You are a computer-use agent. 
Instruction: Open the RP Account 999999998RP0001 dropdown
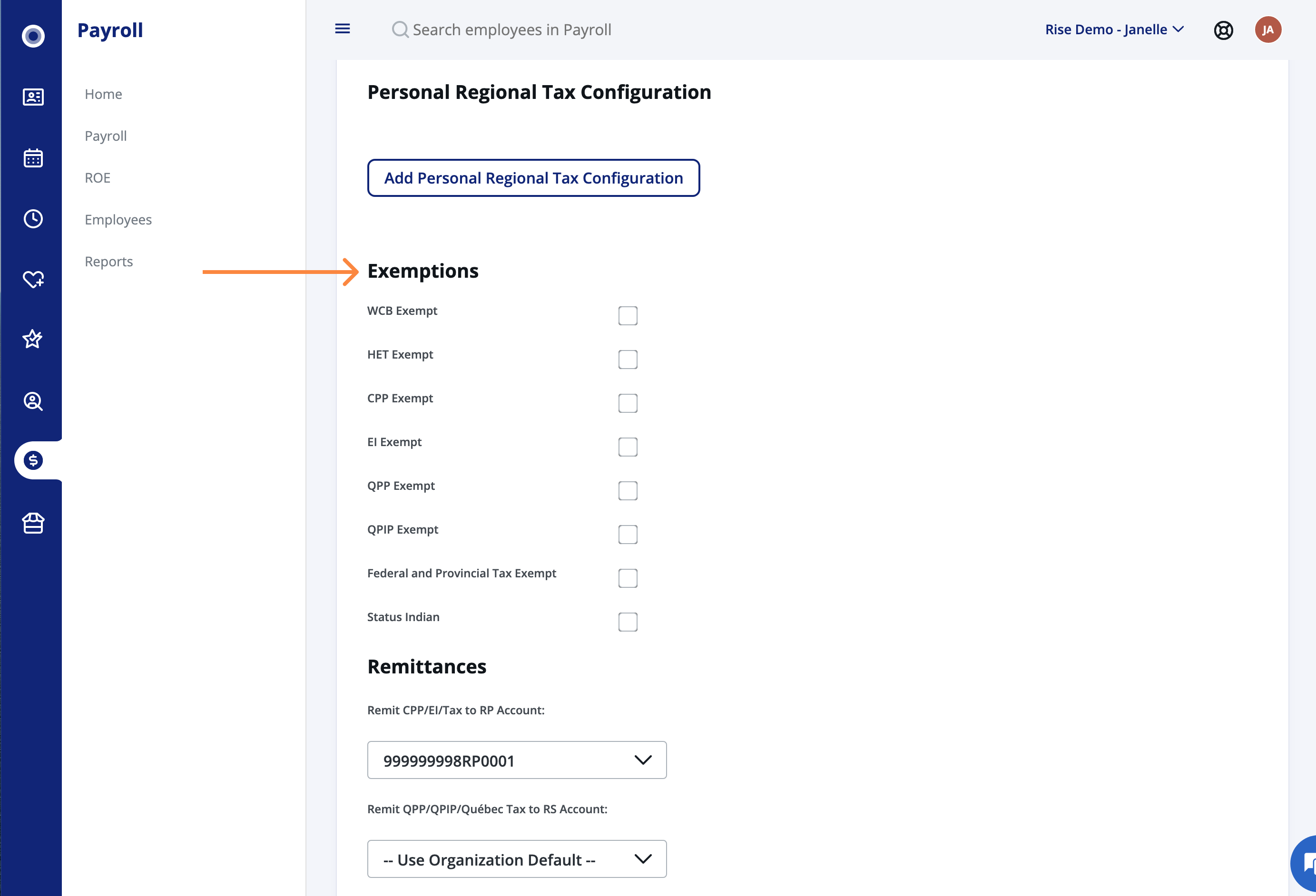pos(516,760)
